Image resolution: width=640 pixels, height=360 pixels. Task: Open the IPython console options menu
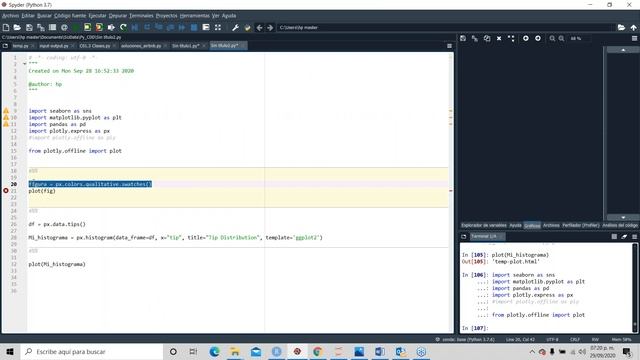[x=634, y=236]
